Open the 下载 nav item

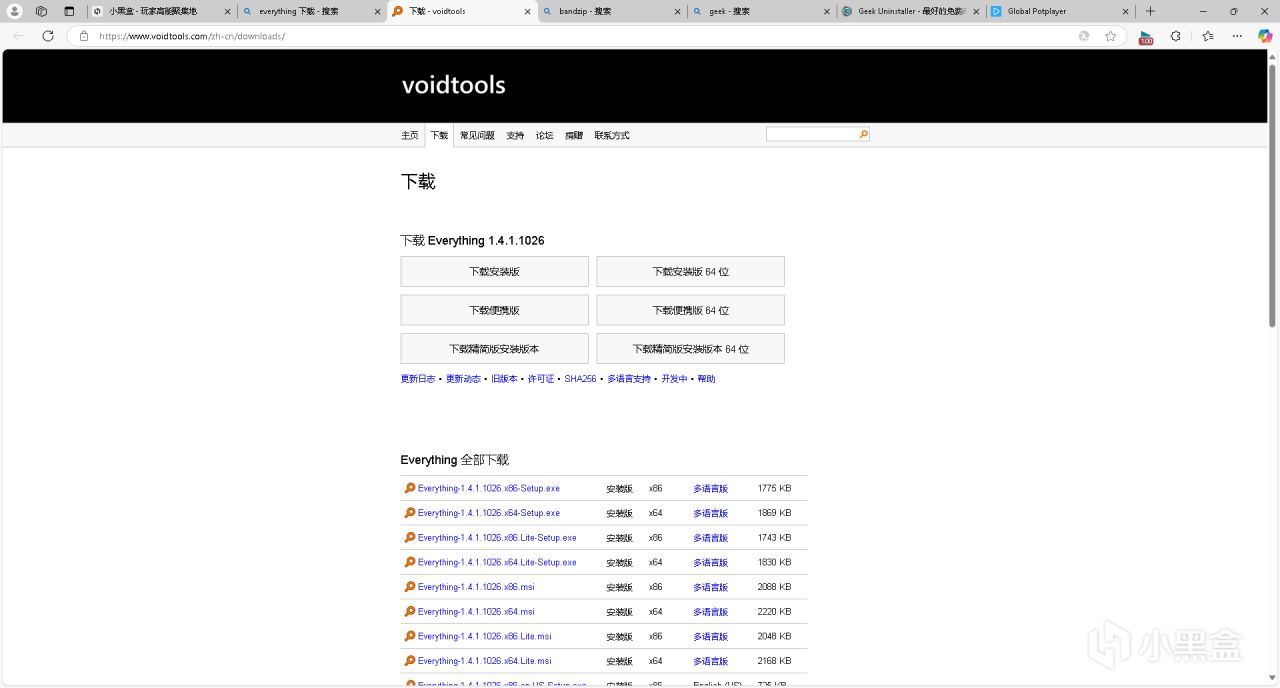point(439,135)
